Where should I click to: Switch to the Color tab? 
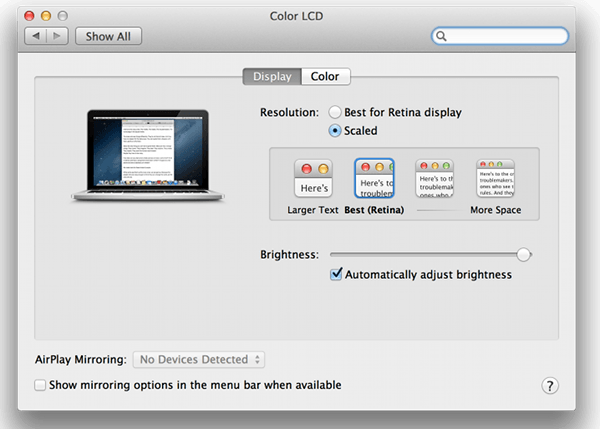pyautogui.click(x=325, y=77)
